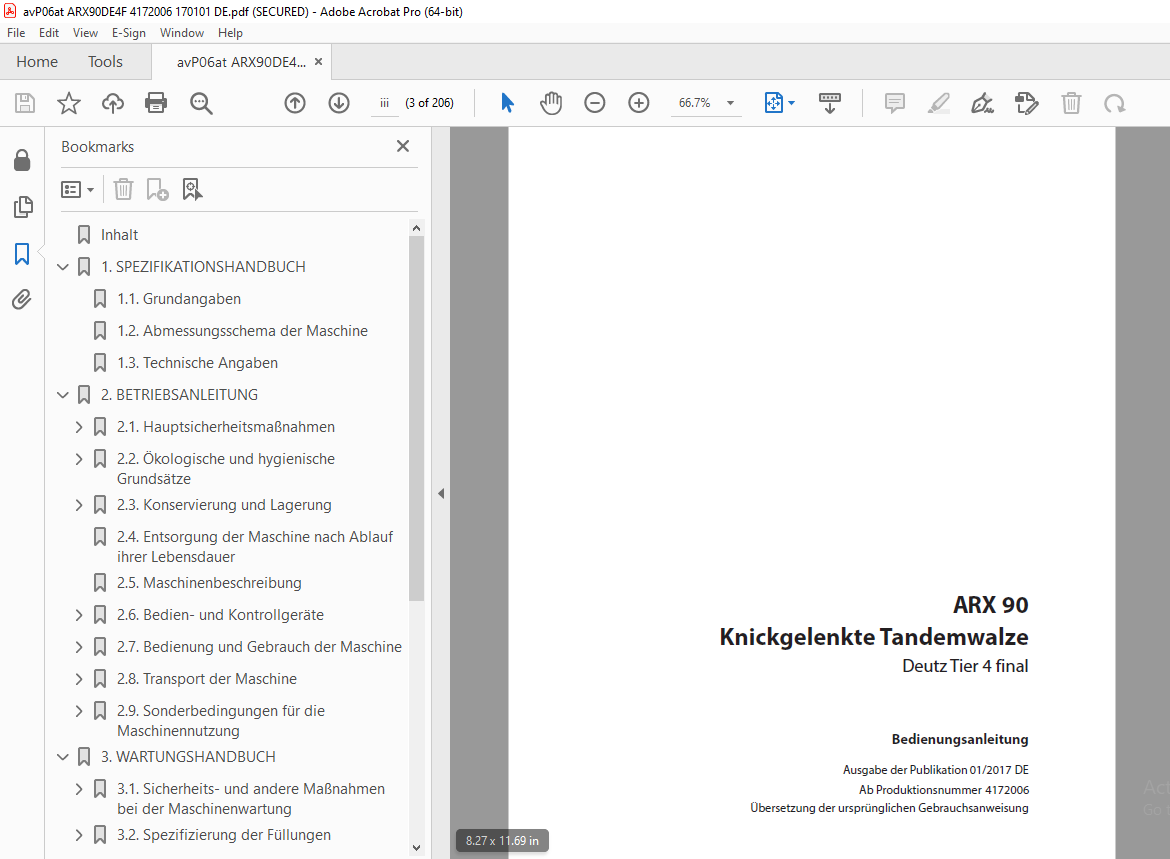The image size is (1170, 859).
Task: Open the Find text search tool
Action: 201,103
